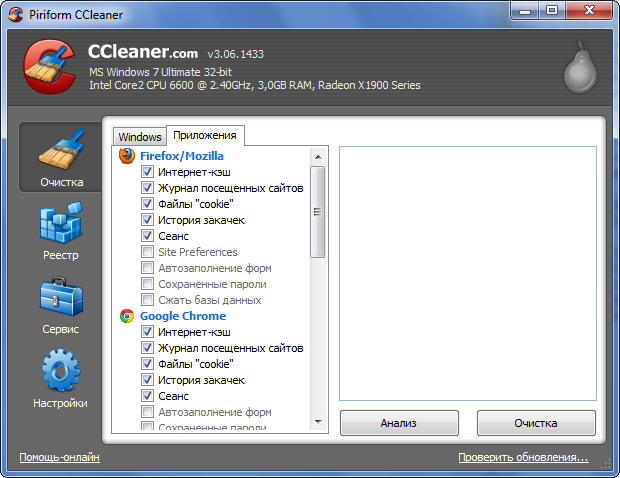This screenshot has width=620, height=478.
Task: Click the list scrollbar up arrow
Action: pyautogui.click(x=318, y=157)
